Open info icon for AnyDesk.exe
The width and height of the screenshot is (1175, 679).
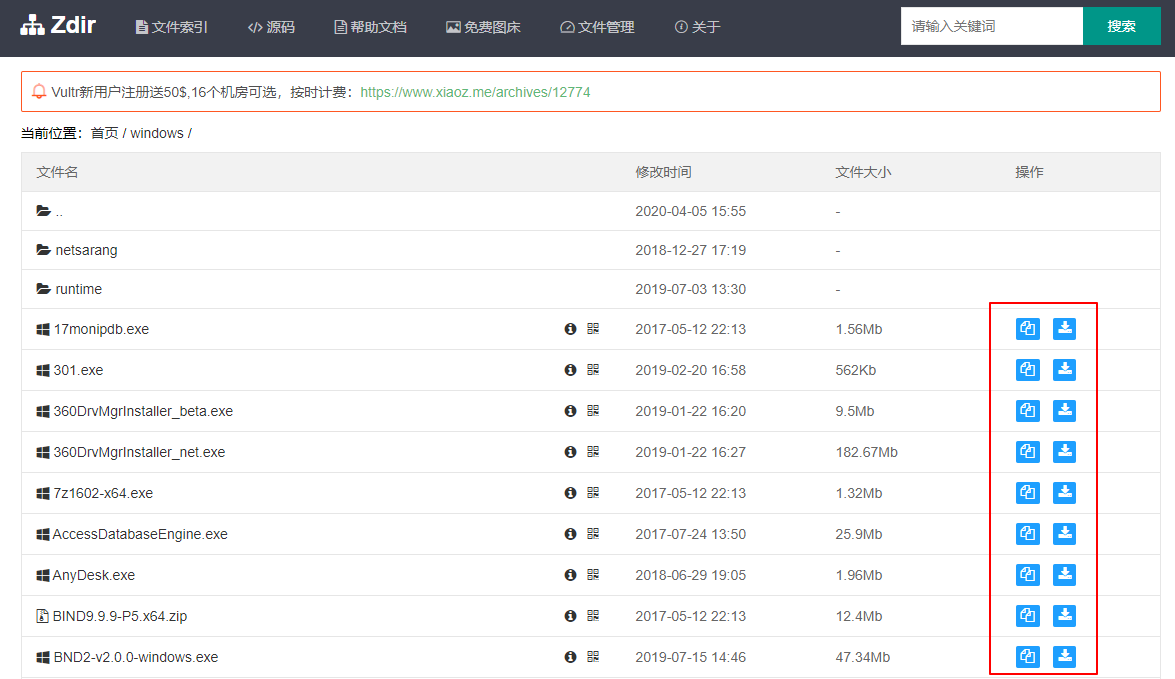tap(570, 575)
